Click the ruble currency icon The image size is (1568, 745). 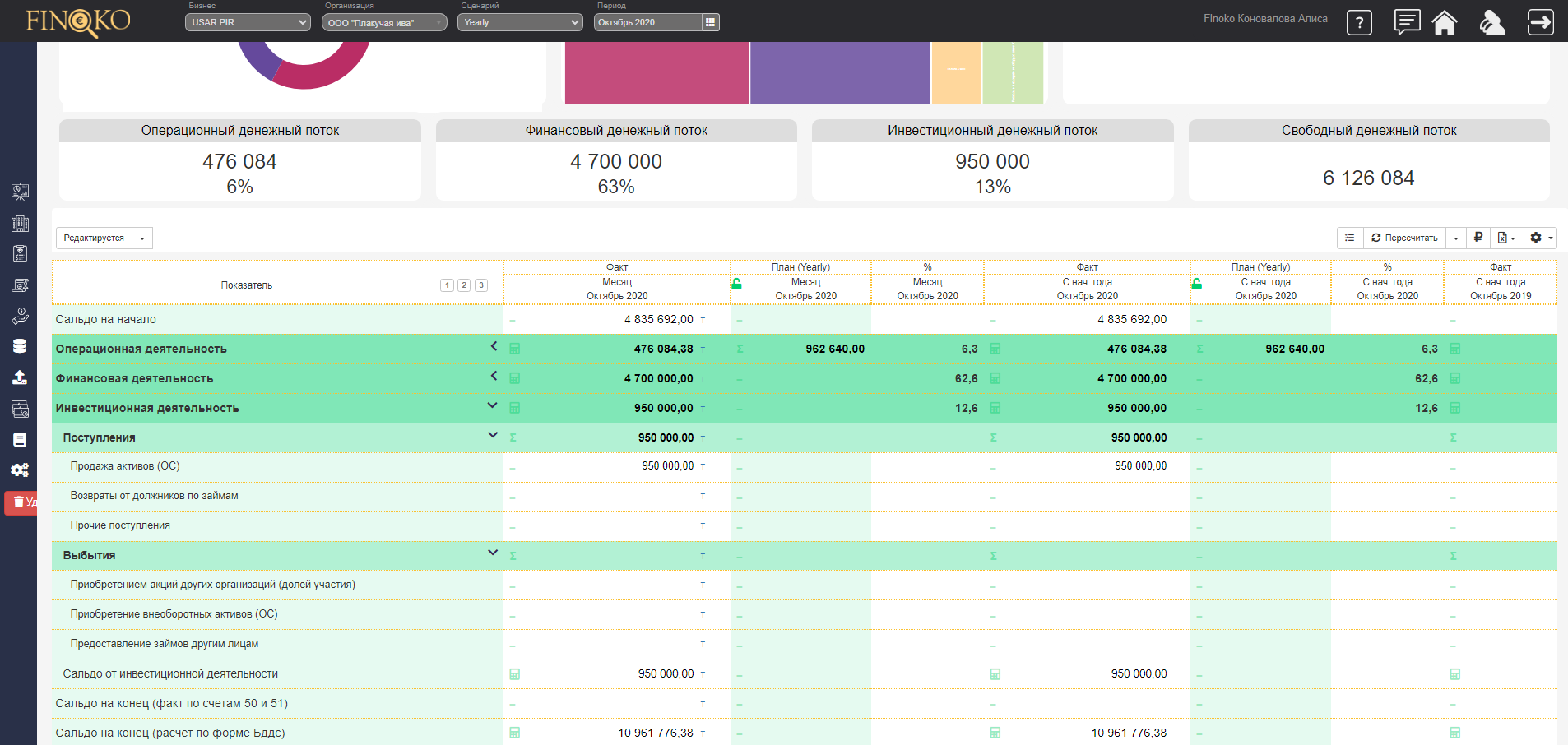[1478, 238]
